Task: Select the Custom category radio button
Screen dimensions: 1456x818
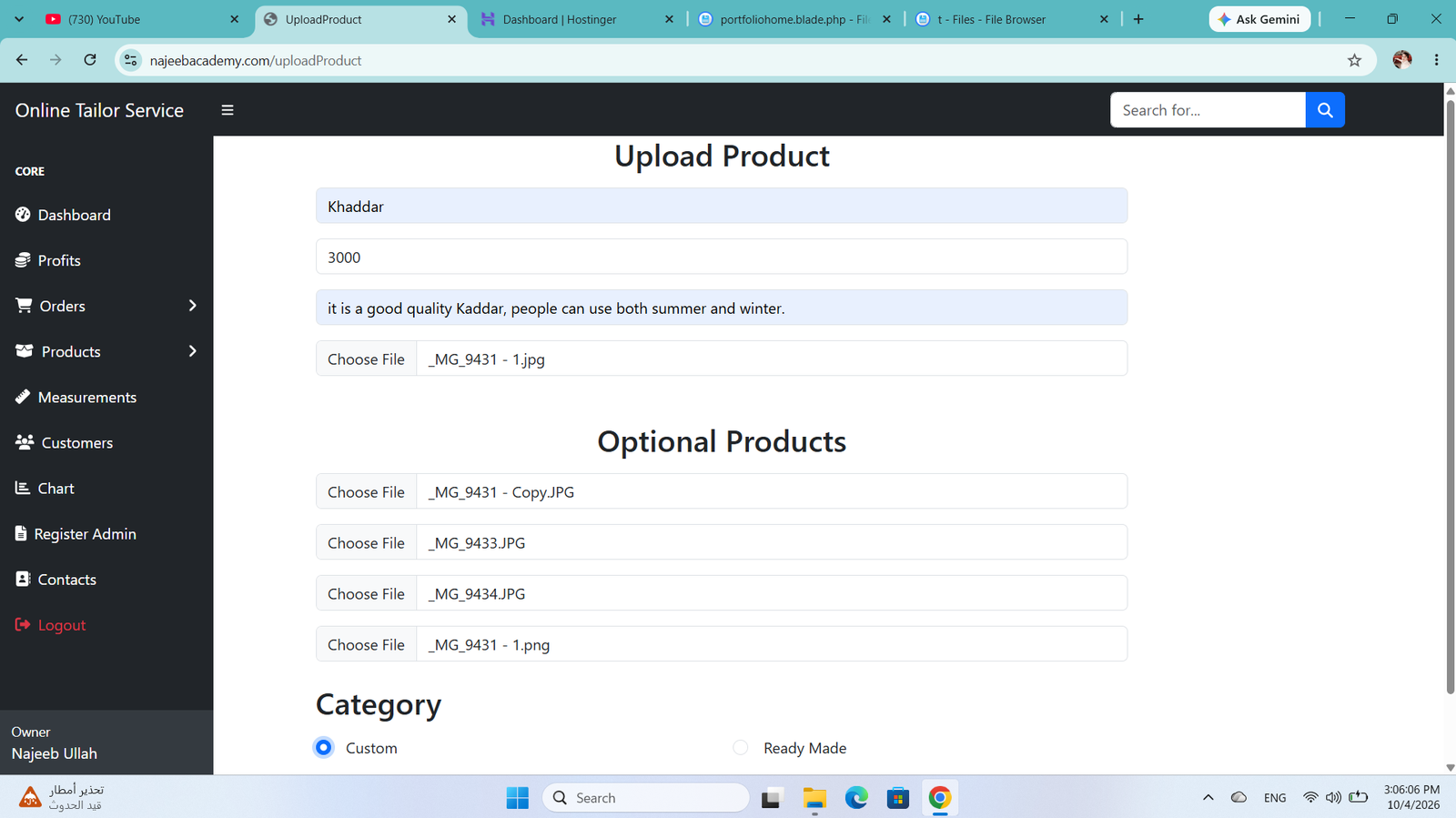Action: (x=323, y=747)
